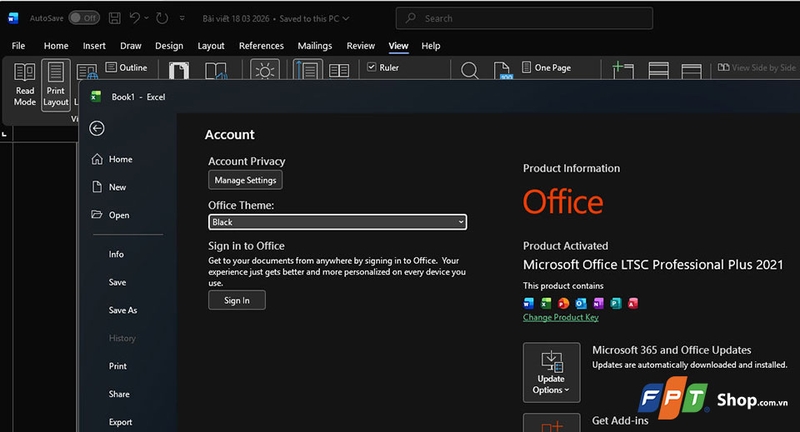Launch Immersive Reader in Word

(x=216, y=71)
